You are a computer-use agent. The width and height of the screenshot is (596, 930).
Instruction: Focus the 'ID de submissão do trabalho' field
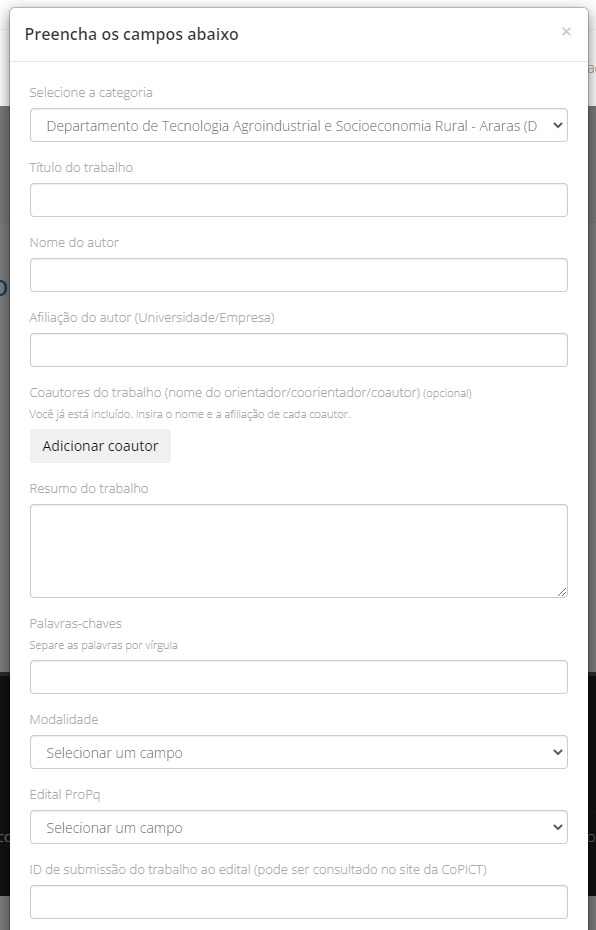[x=299, y=902]
